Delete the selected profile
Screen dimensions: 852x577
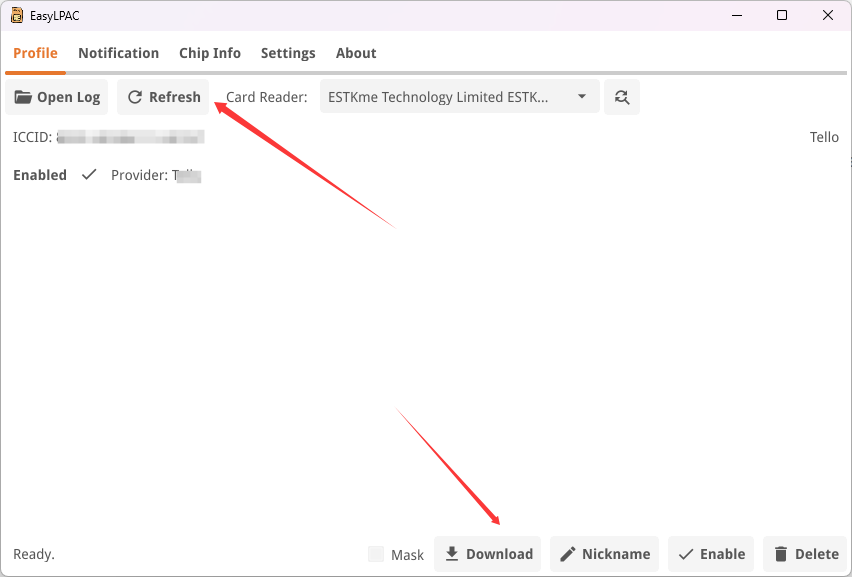tap(805, 554)
